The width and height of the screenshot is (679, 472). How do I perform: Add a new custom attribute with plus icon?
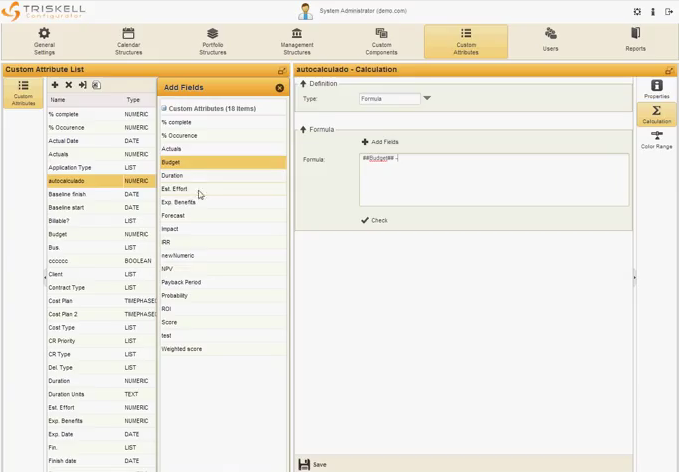click(x=55, y=85)
